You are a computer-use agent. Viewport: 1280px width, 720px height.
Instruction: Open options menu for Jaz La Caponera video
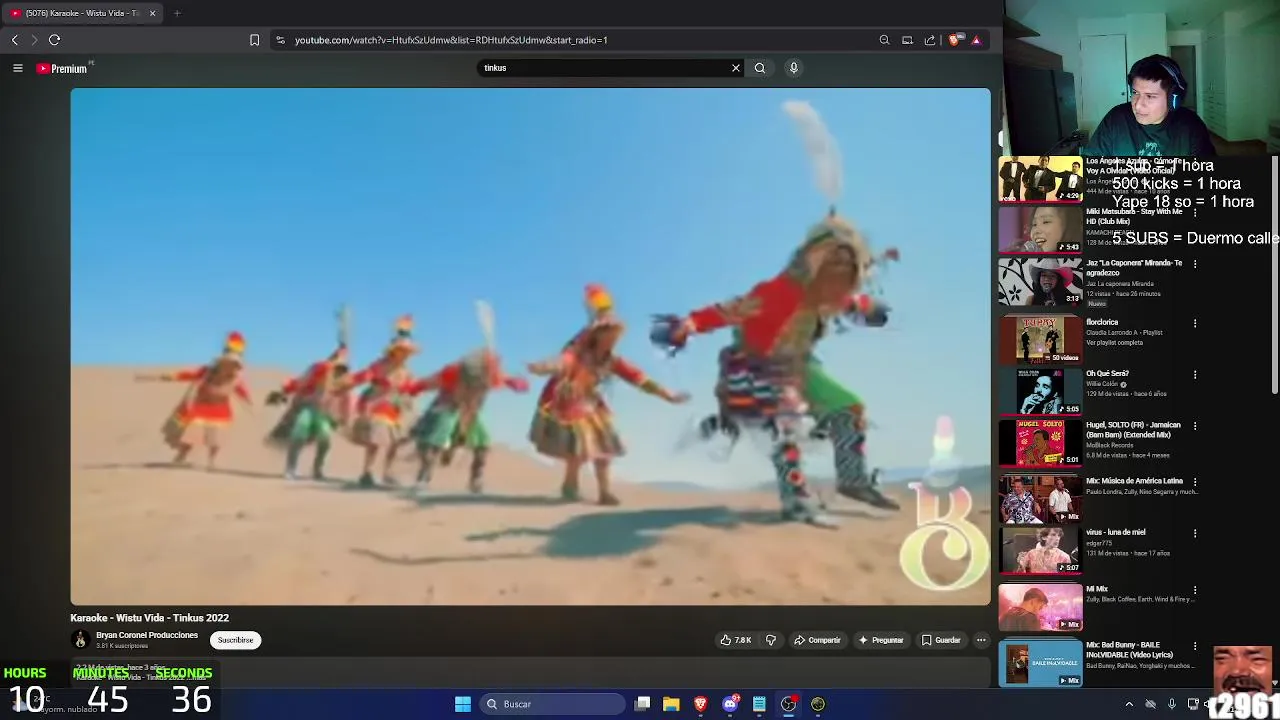(1195, 264)
